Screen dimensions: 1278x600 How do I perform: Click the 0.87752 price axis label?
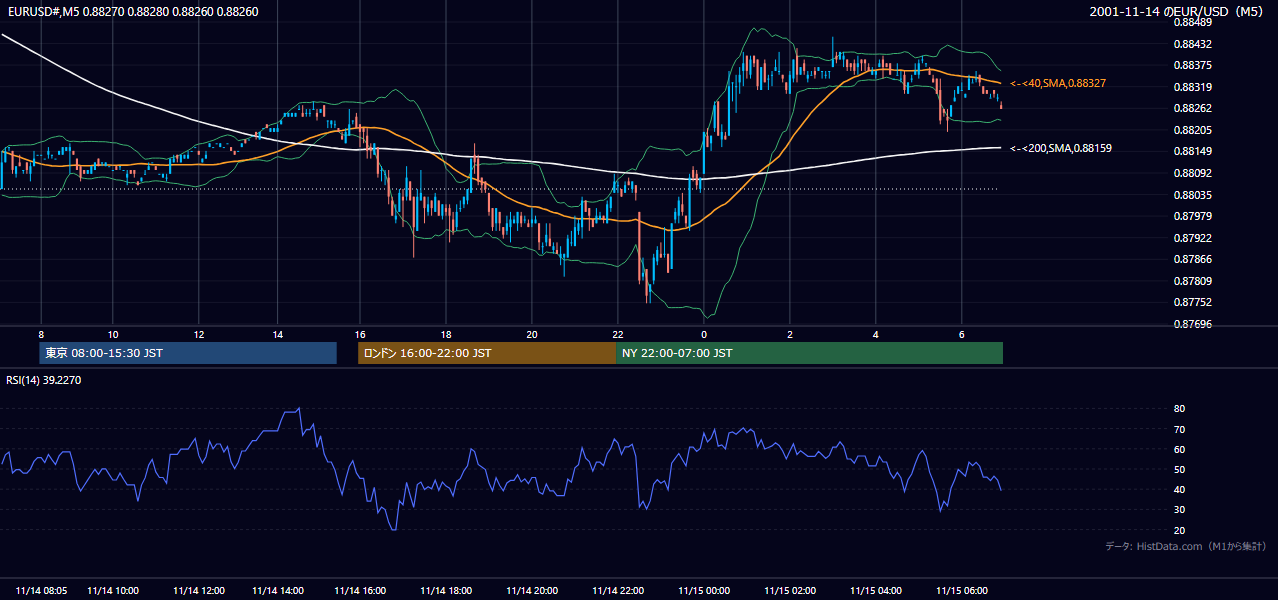click(1192, 302)
